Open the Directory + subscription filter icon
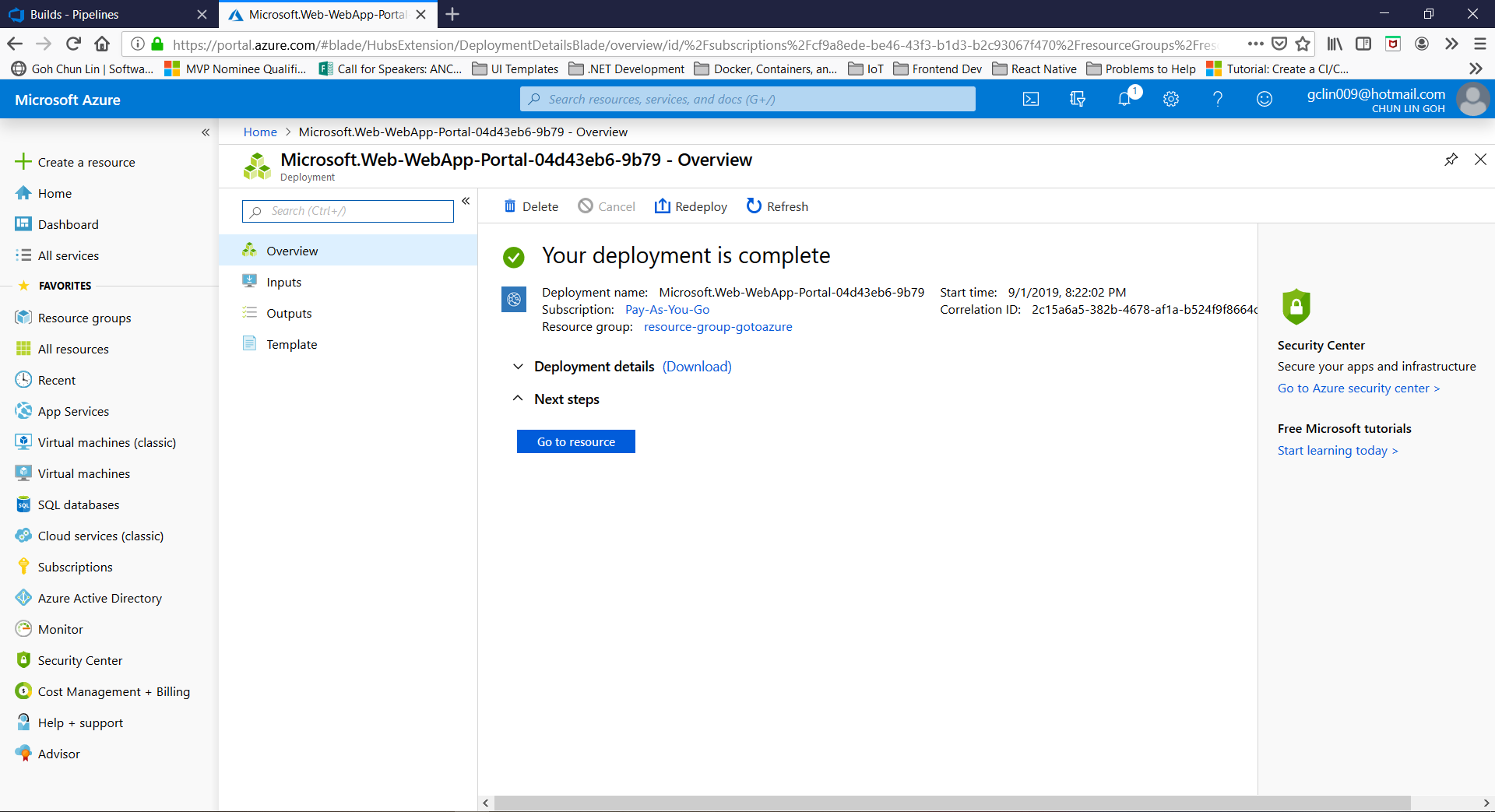Viewport: 1495px width, 812px height. (1078, 99)
